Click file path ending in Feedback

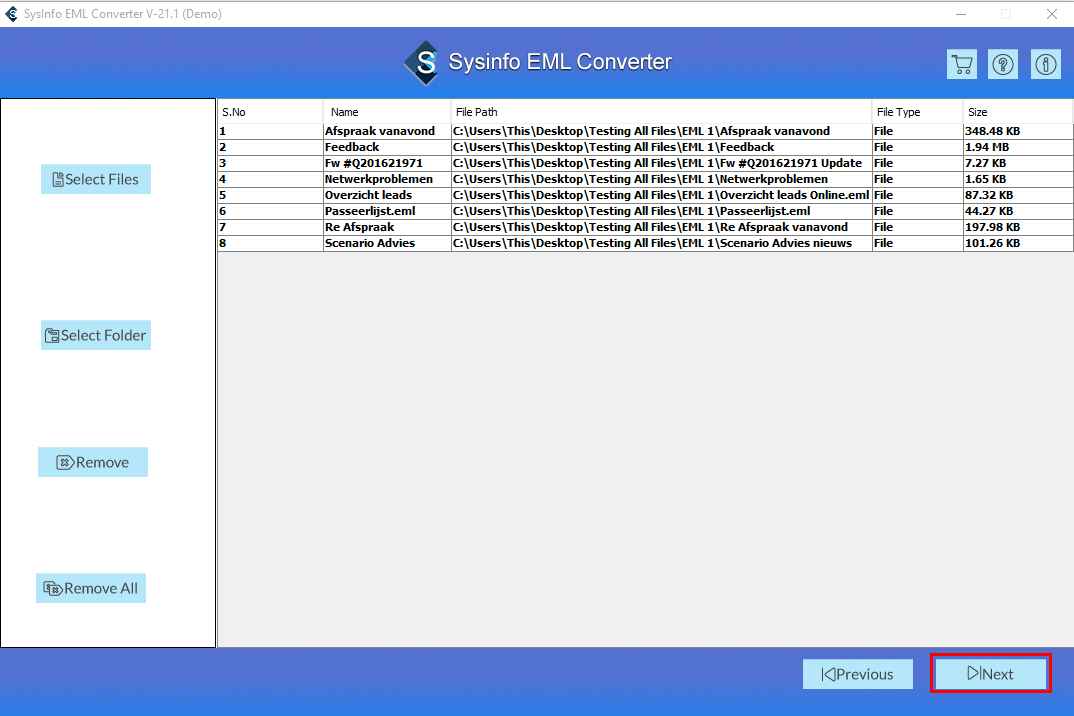pyautogui.click(x=662, y=147)
